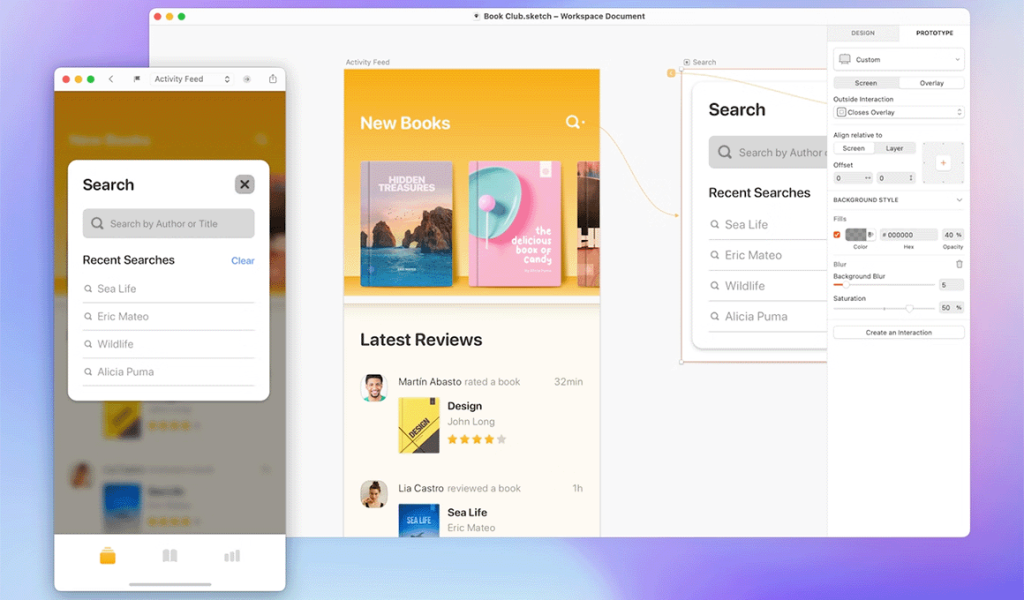Select Overlay in the Screen/Overlay toggle
Viewport: 1024px width, 600px height.
(x=931, y=83)
